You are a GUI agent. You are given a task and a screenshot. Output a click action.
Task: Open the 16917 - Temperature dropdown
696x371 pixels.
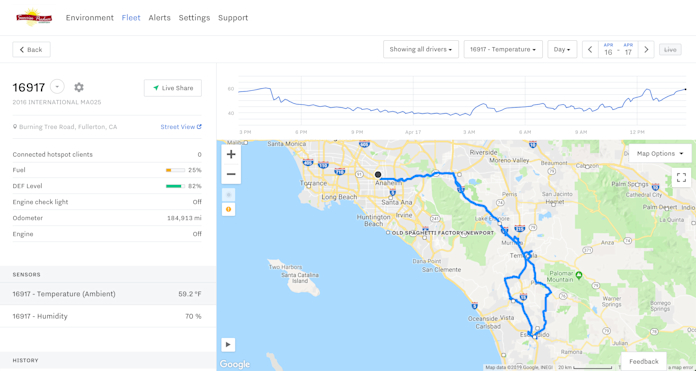click(503, 49)
